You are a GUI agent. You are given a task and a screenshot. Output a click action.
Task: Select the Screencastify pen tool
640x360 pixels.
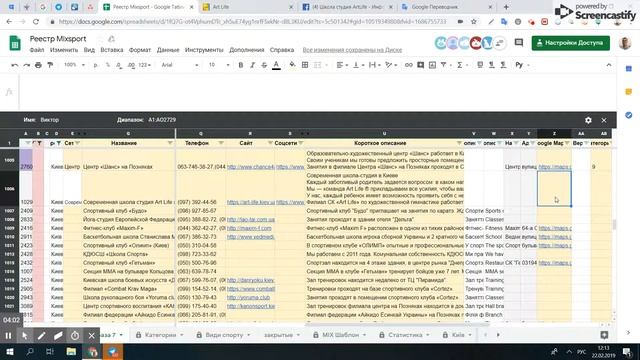(42, 336)
